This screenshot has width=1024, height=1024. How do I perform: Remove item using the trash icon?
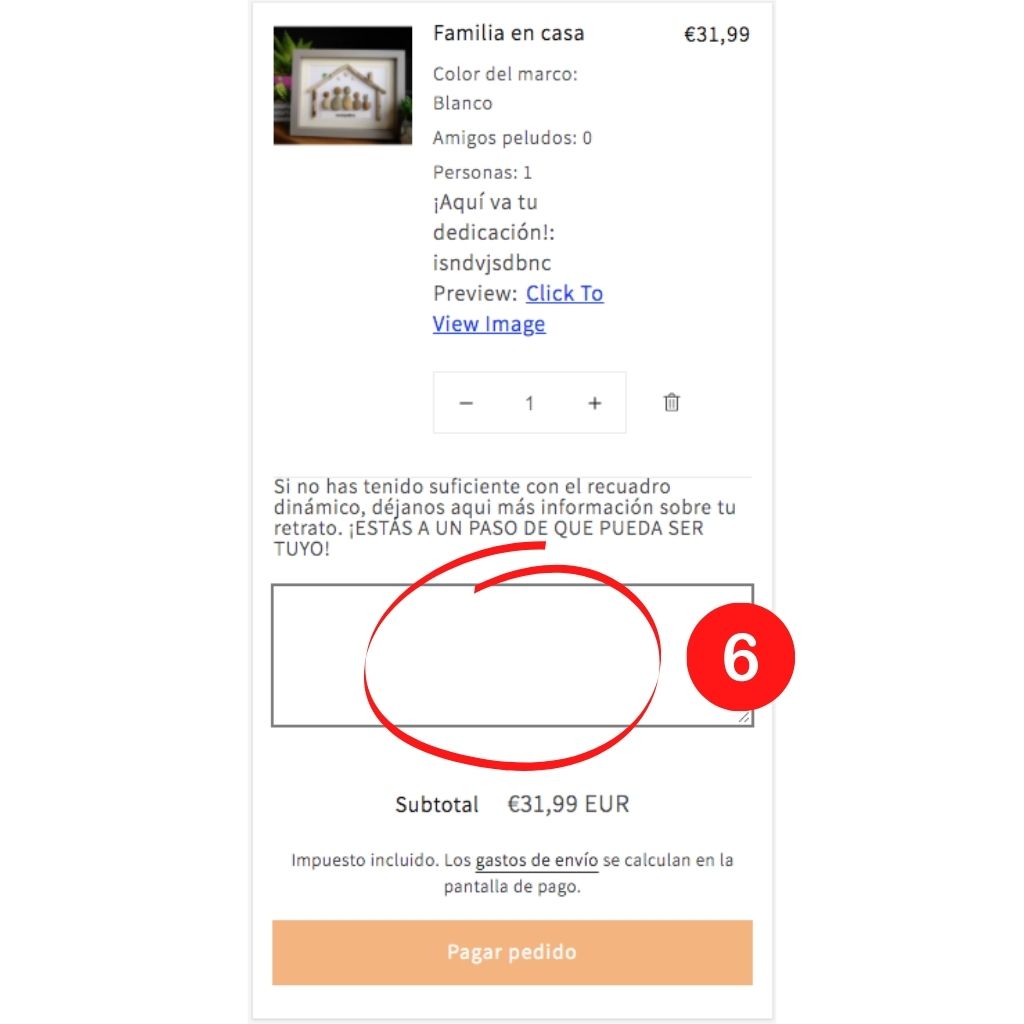671,402
